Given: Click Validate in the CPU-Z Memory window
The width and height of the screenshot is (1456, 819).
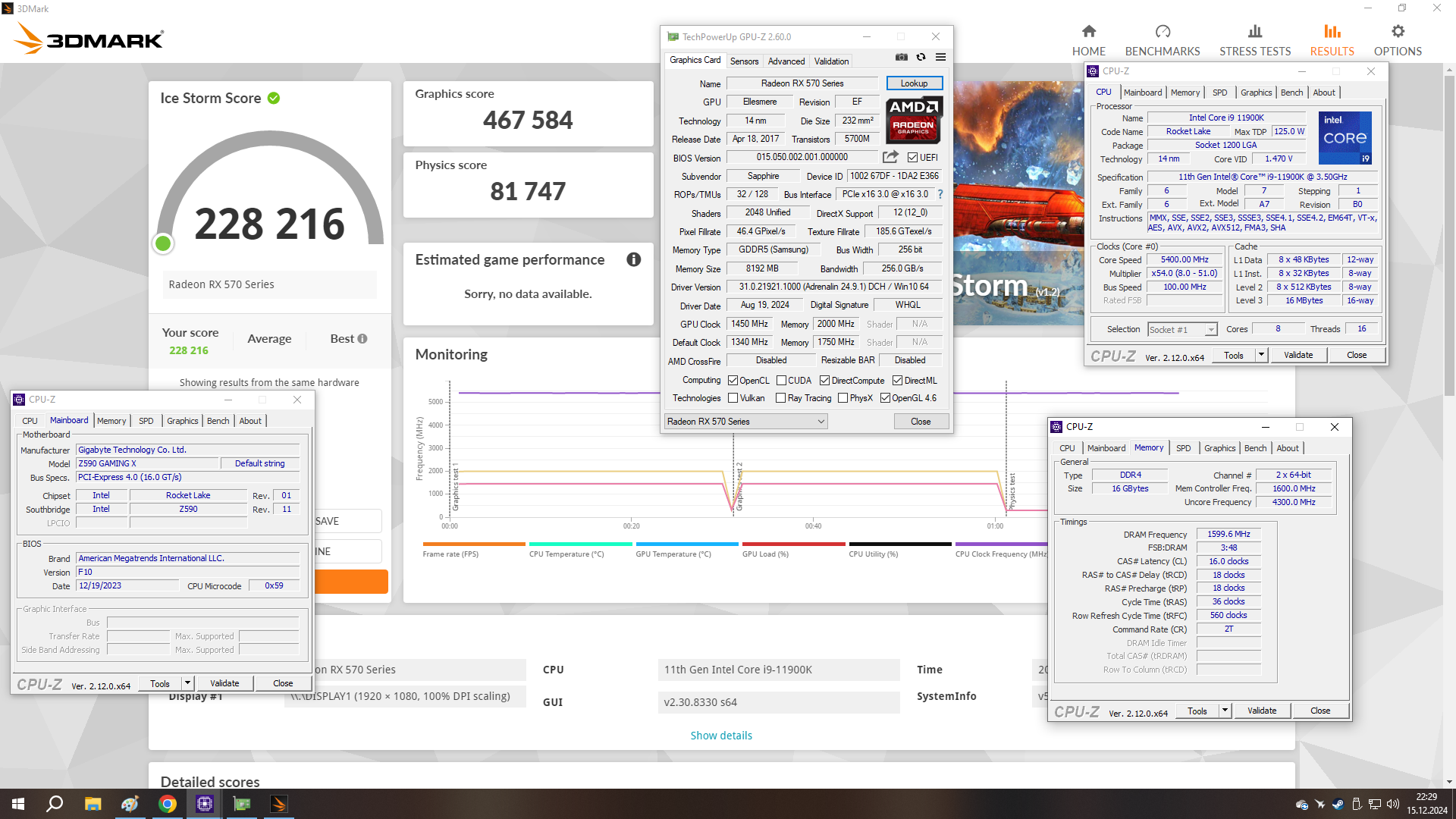Looking at the screenshot, I should 1262,711.
